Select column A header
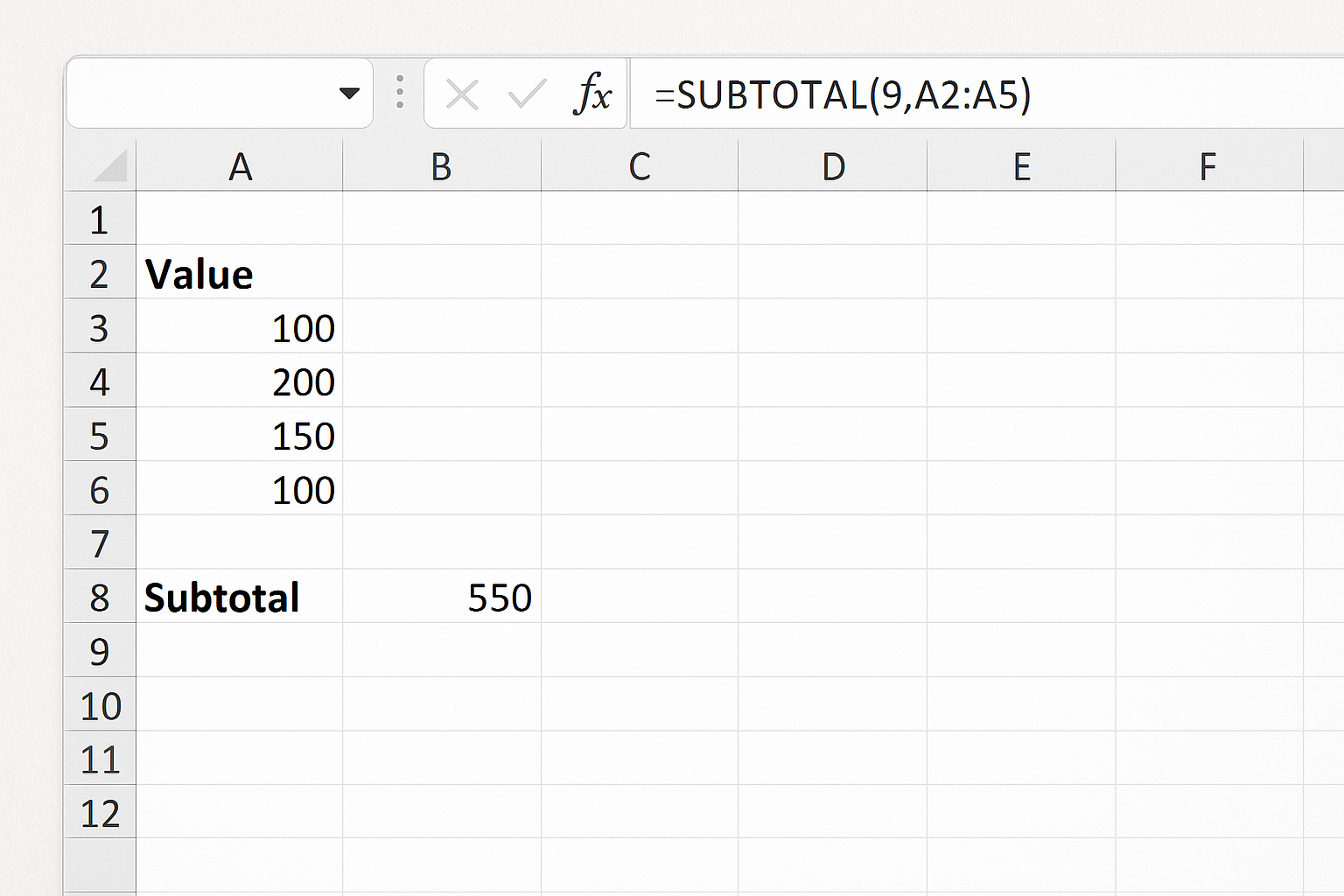This screenshot has height=896, width=1344. pyautogui.click(x=240, y=166)
